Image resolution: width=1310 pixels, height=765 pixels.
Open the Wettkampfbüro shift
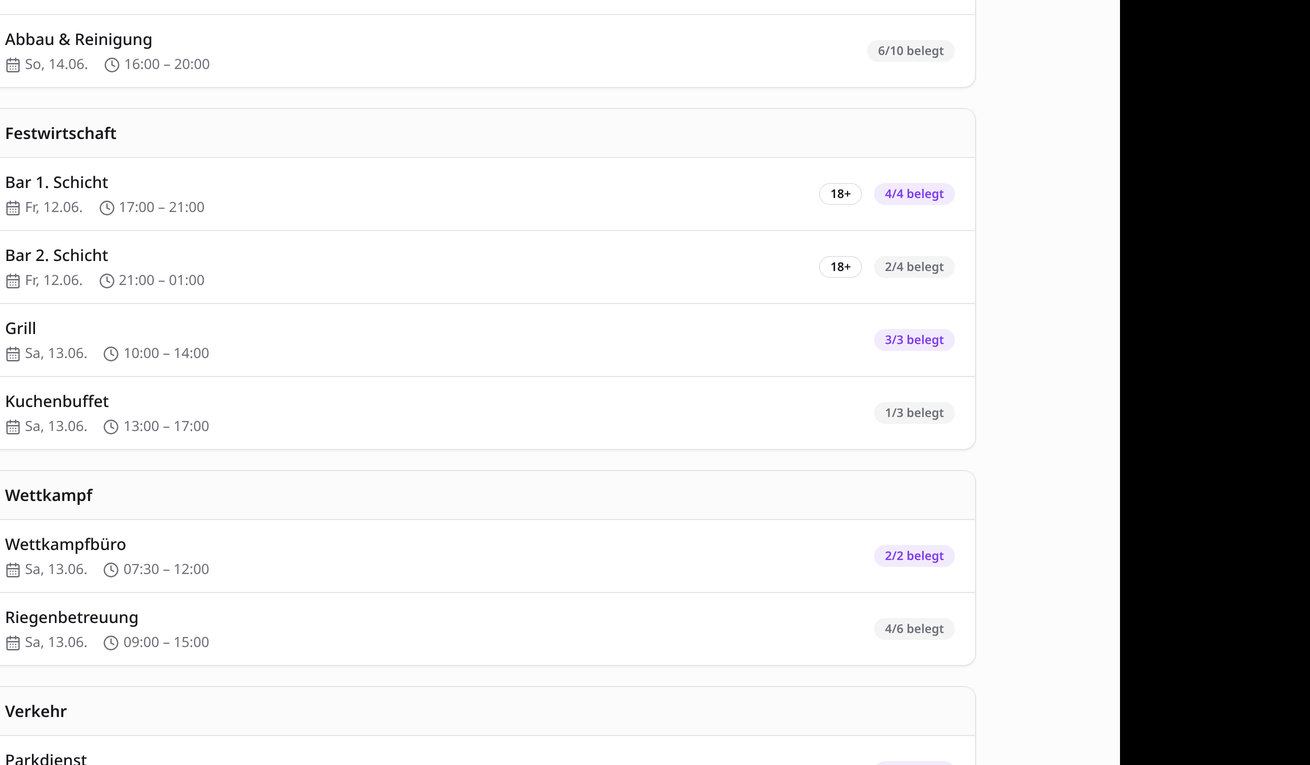(66, 545)
